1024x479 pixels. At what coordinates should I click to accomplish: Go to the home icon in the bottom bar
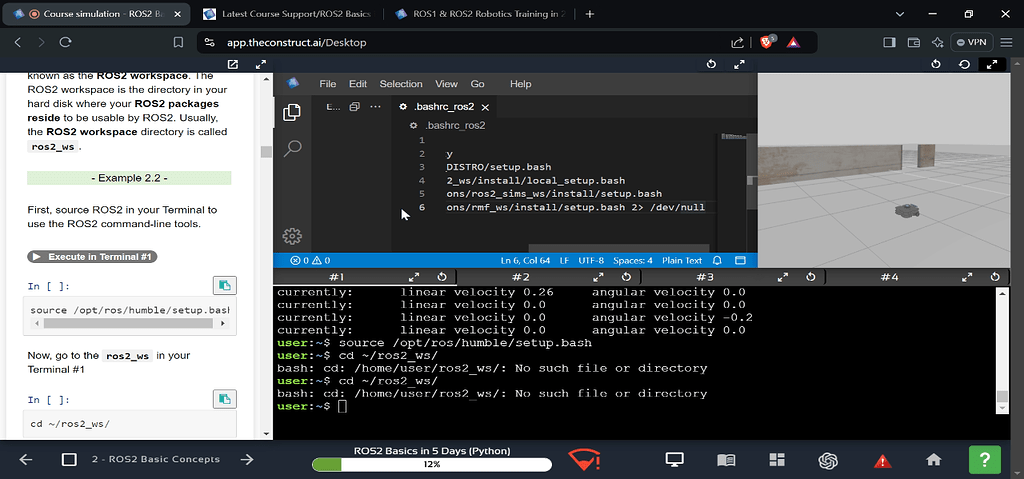(x=934, y=460)
